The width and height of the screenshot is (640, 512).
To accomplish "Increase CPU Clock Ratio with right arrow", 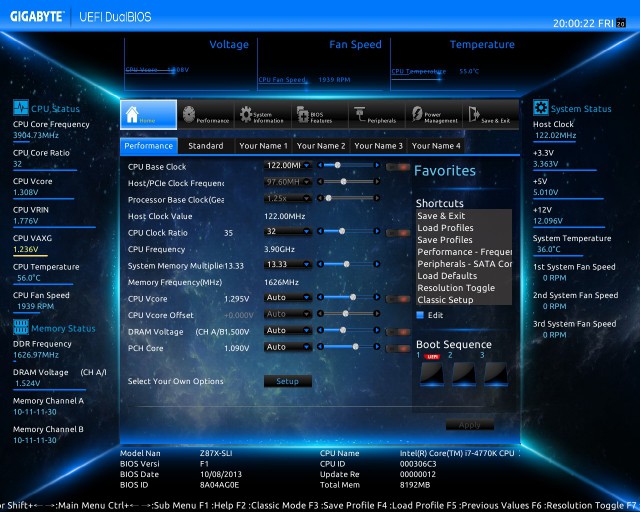I will point(377,231).
